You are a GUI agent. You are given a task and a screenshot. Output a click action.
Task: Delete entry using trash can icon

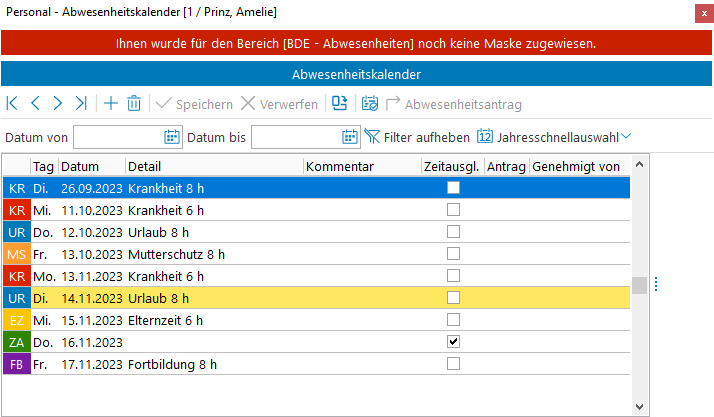coord(134,104)
